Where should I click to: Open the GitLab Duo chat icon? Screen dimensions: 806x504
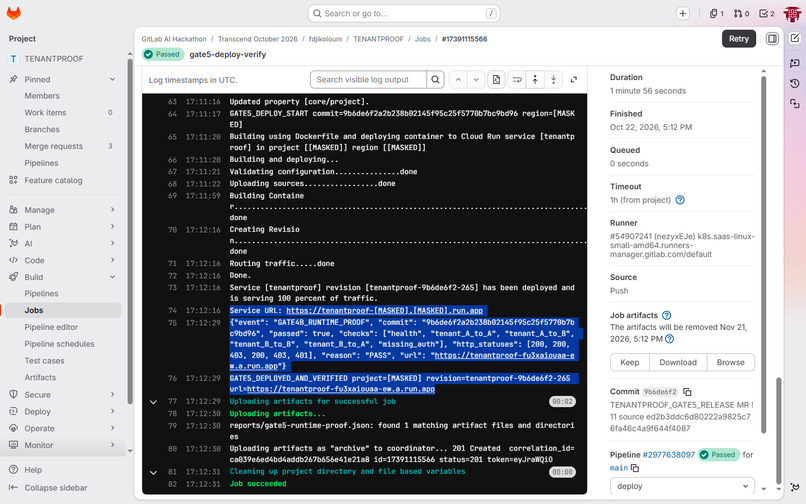coord(795,62)
